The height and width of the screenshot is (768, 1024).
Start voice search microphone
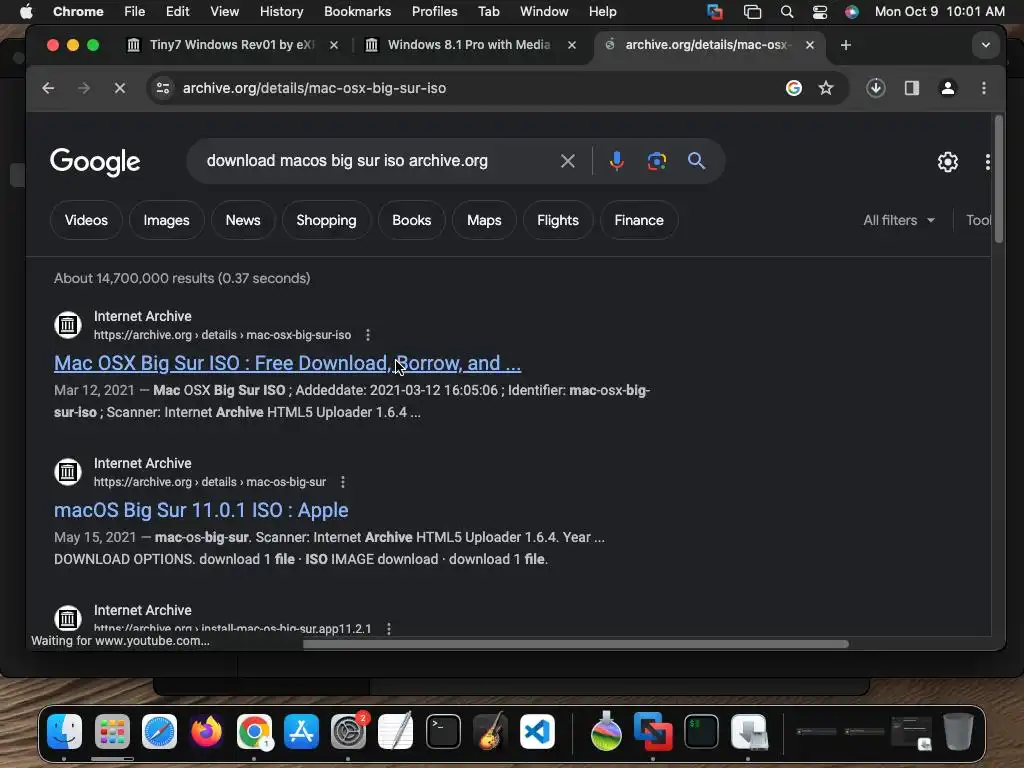point(616,161)
